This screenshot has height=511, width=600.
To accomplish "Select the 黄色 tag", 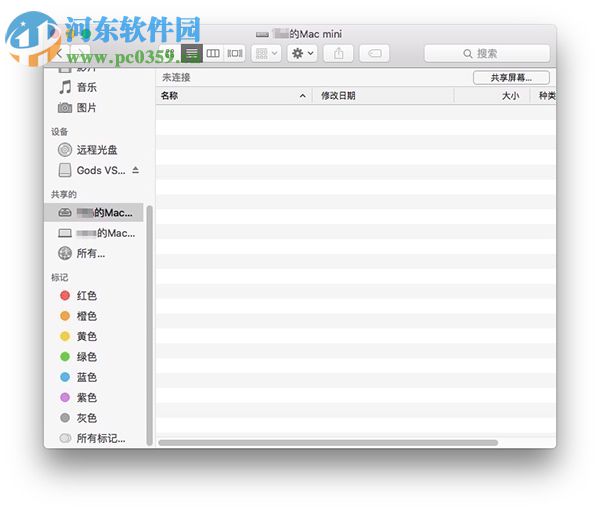I will 86,336.
